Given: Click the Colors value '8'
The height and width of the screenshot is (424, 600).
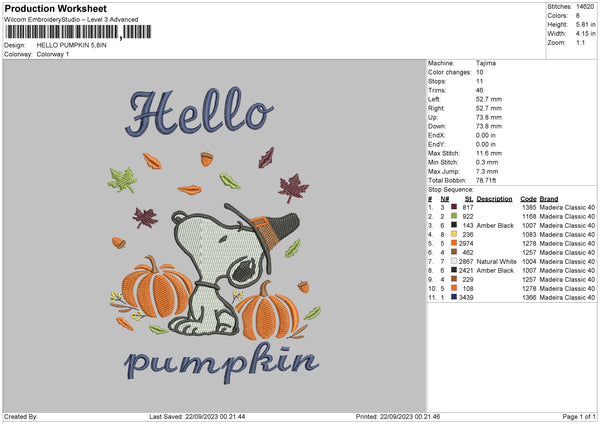Looking at the screenshot, I should [x=578, y=16].
